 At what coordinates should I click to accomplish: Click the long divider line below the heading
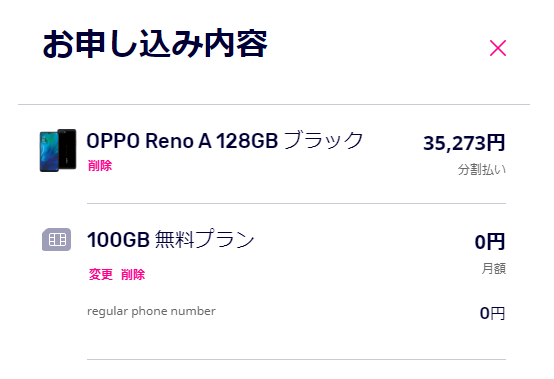[x=274, y=105]
